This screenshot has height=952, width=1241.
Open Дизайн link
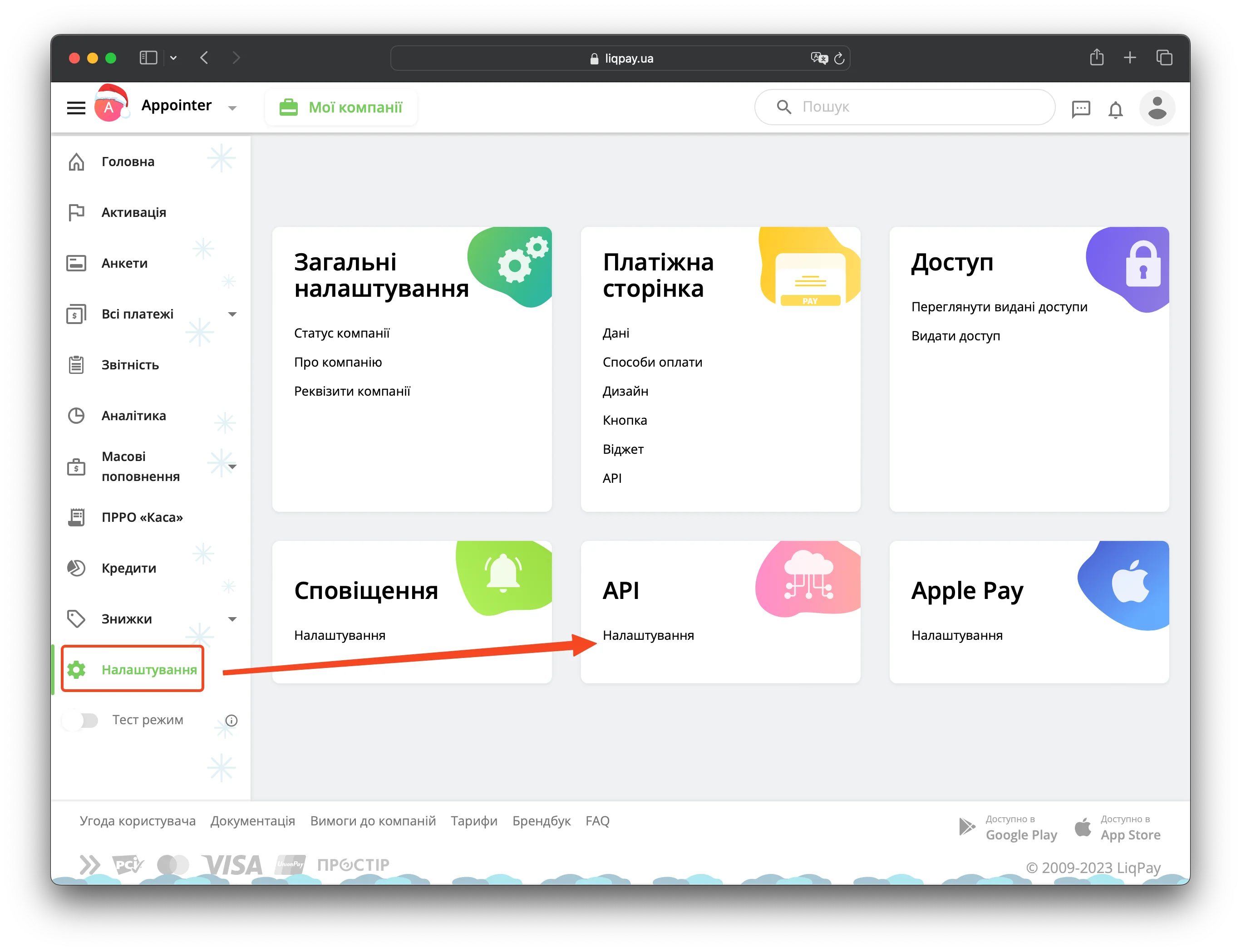(x=625, y=391)
